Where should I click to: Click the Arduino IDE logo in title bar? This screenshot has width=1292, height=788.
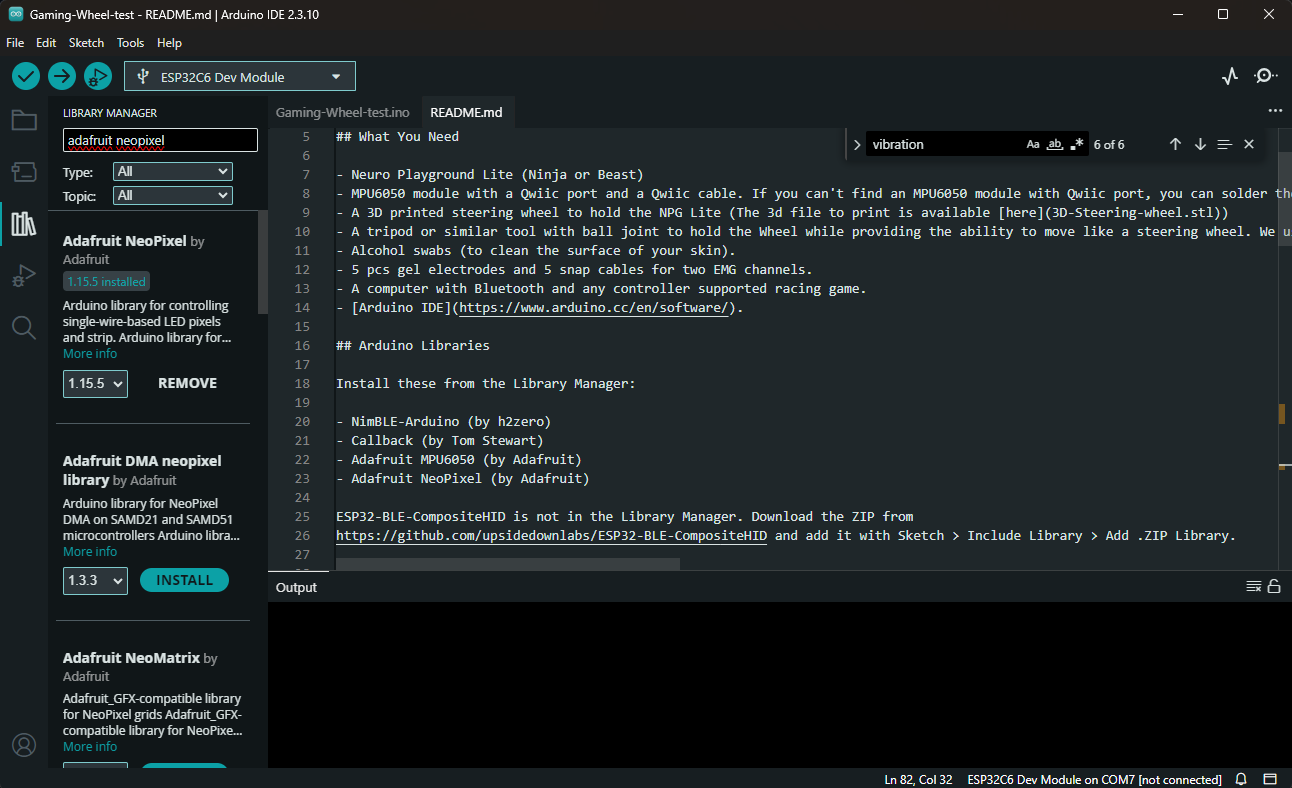[15, 15]
